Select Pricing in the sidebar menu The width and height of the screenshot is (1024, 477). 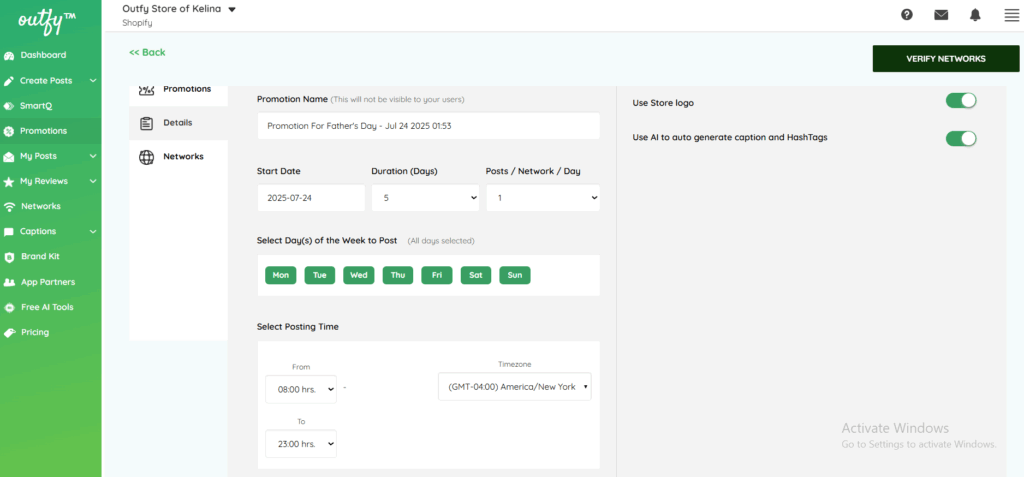click(35, 332)
